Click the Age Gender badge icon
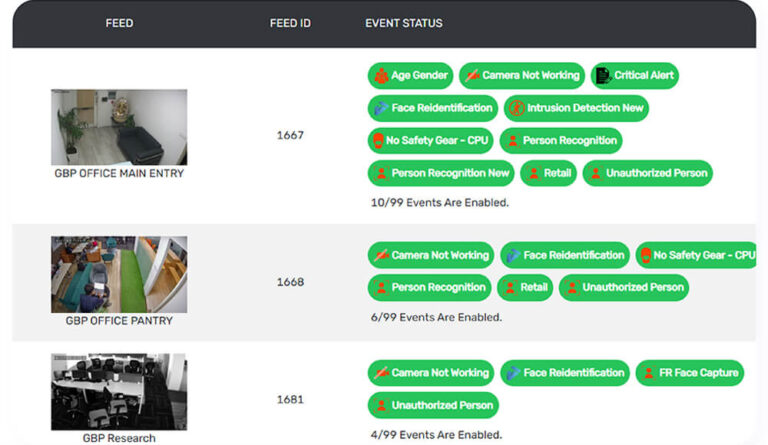The height and width of the screenshot is (445, 768). click(x=380, y=76)
